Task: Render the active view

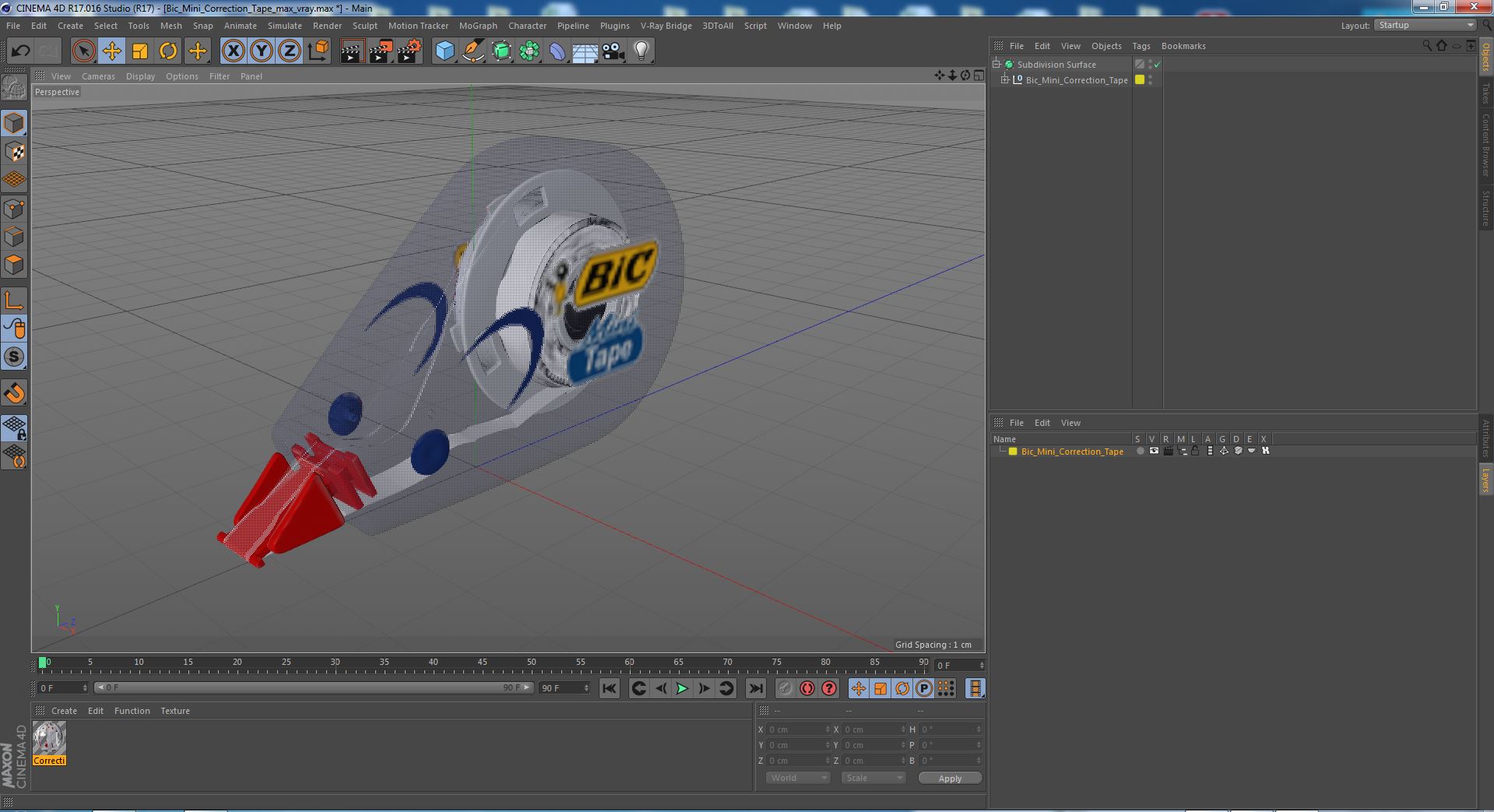Action: [x=352, y=51]
